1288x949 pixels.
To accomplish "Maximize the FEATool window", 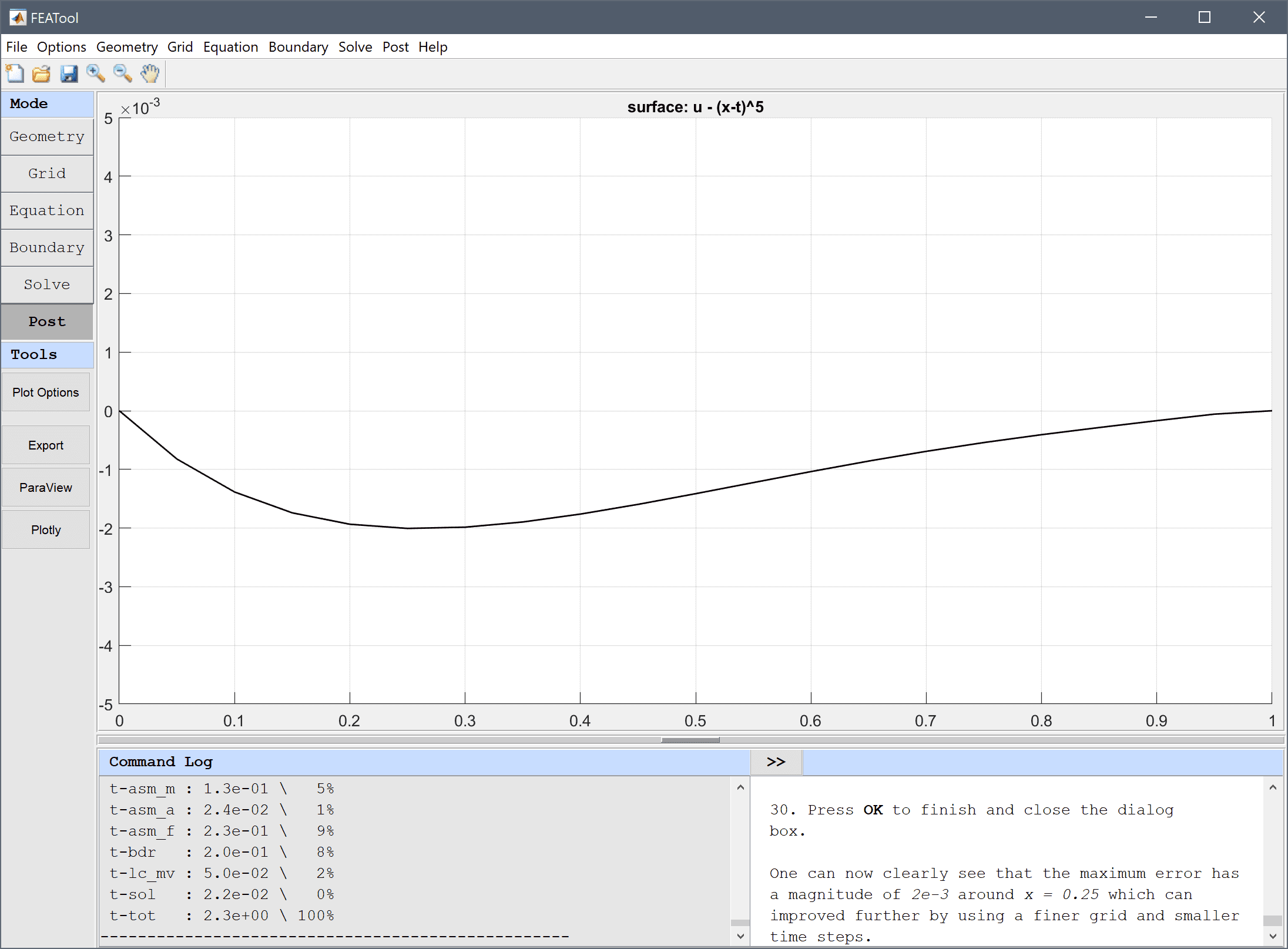I will (1205, 18).
